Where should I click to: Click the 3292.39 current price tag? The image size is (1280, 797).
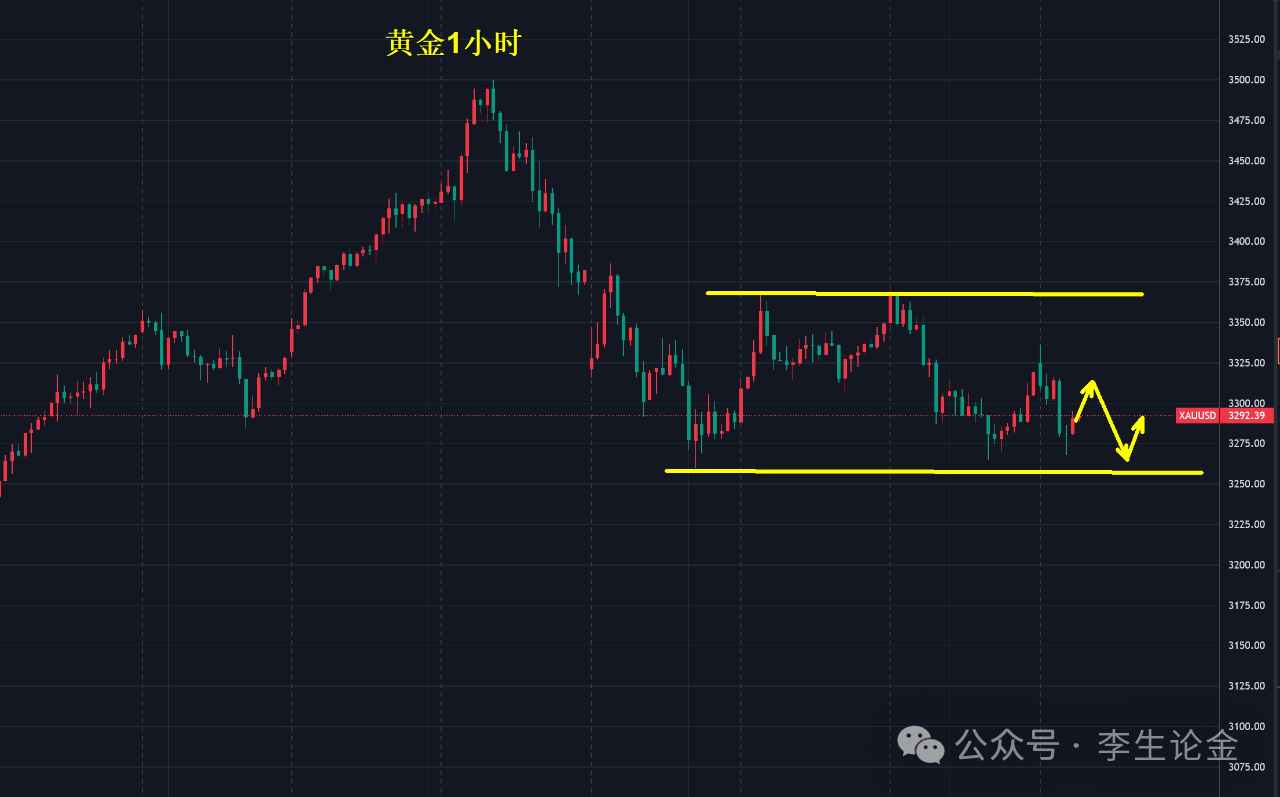[1245, 416]
